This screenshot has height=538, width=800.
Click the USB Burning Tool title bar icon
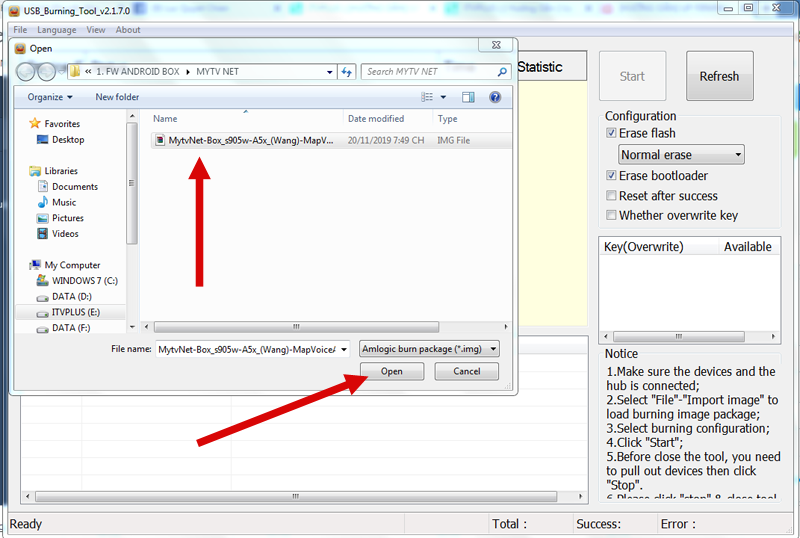click(14, 10)
